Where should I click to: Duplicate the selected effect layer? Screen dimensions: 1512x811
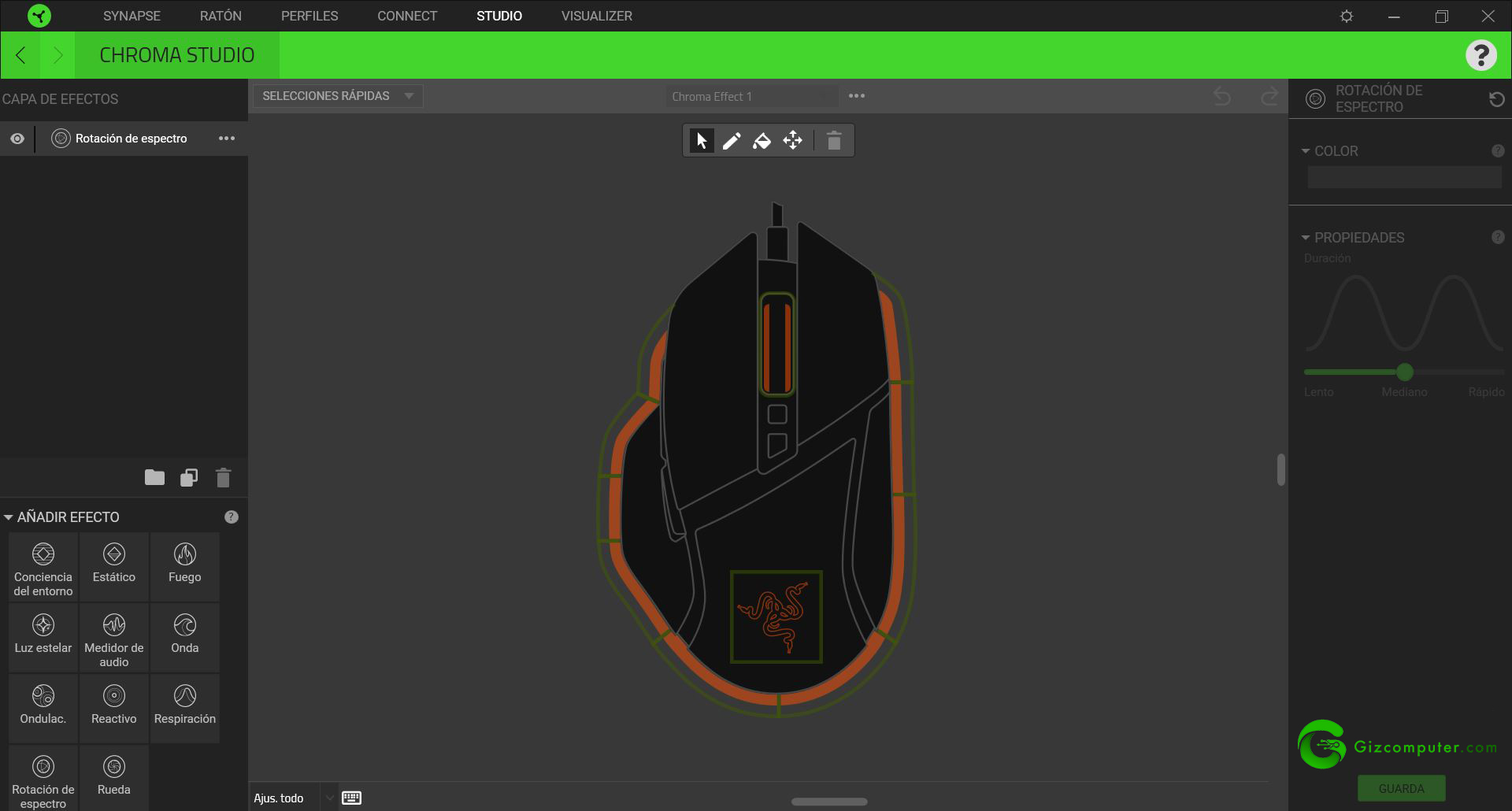[x=189, y=478]
